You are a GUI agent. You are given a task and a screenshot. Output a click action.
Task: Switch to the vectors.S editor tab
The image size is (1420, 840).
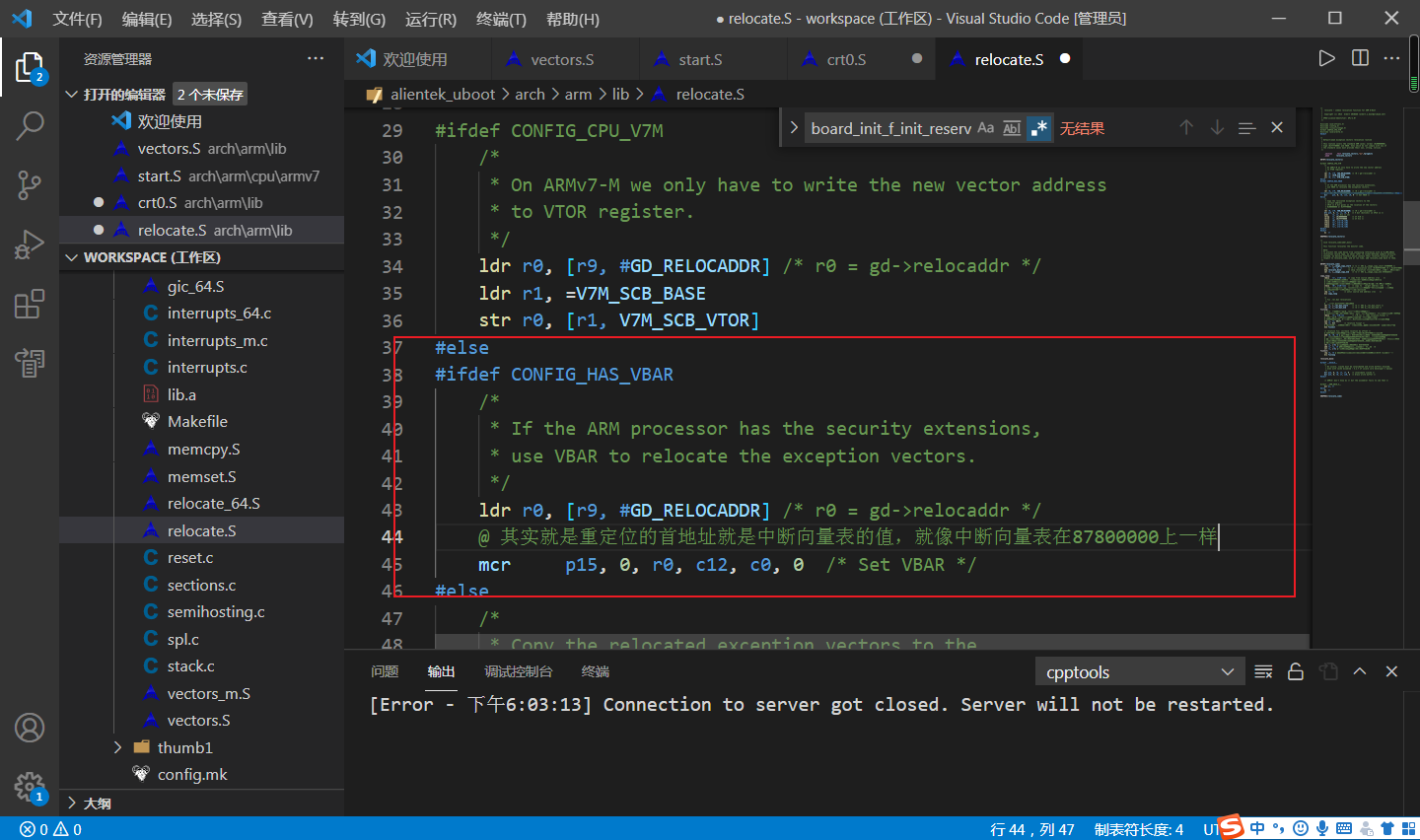565,59
